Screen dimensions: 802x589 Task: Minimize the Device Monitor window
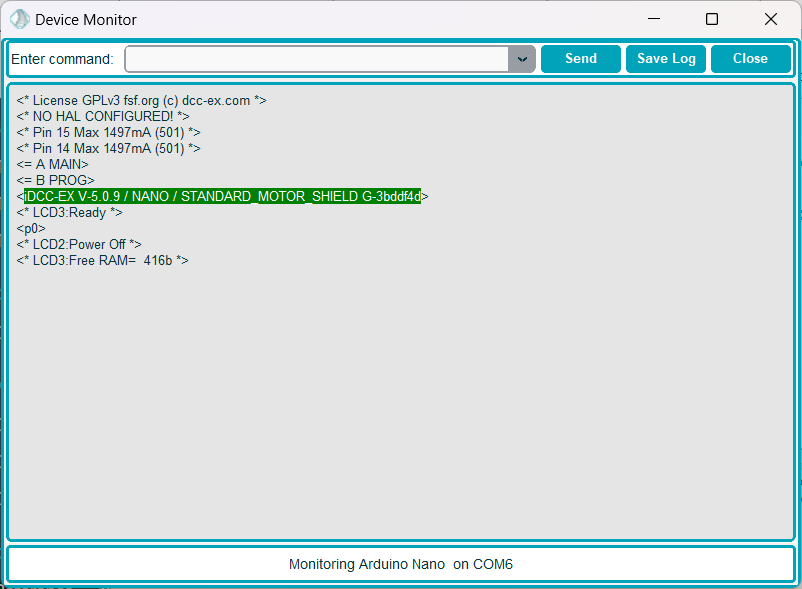coord(654,19)
